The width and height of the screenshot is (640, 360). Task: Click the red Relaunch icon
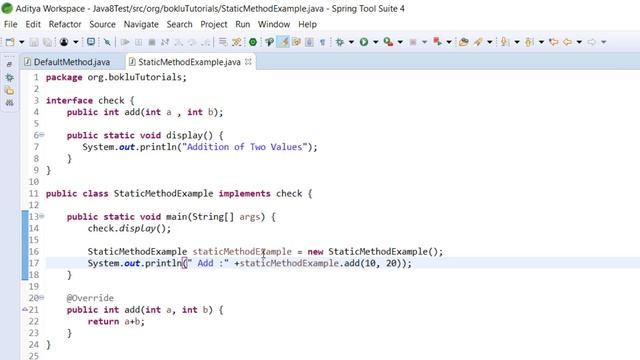pyautogui.click(x=438, y=42)
